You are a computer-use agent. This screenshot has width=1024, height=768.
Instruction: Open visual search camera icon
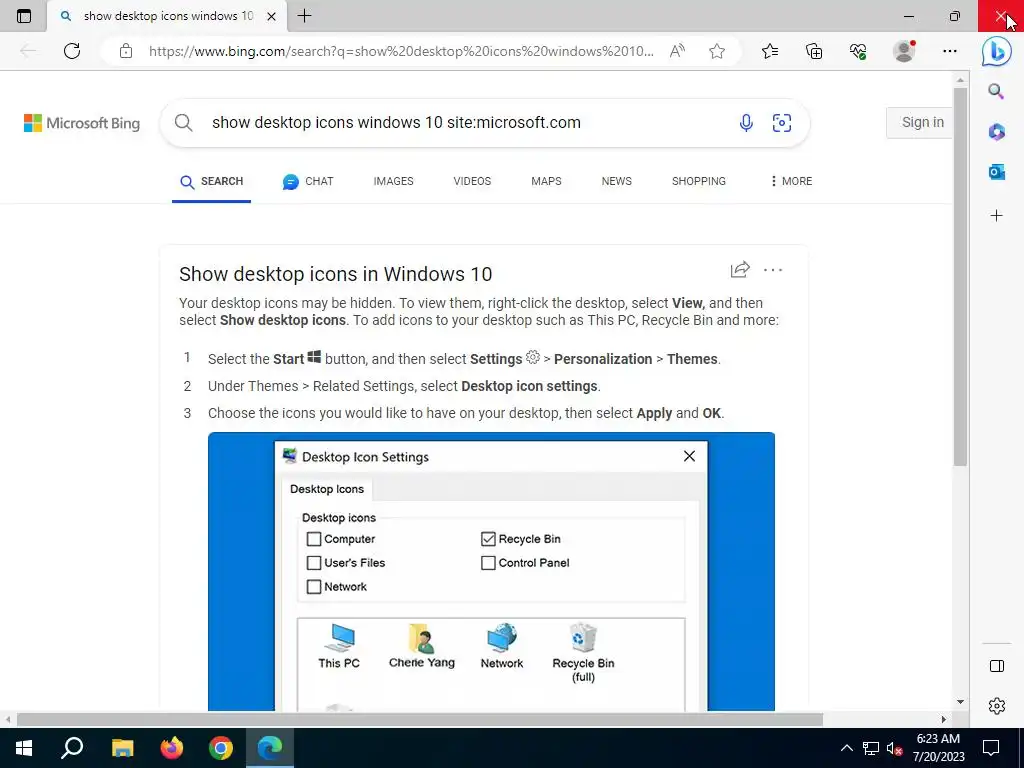[x=782, y=123]
